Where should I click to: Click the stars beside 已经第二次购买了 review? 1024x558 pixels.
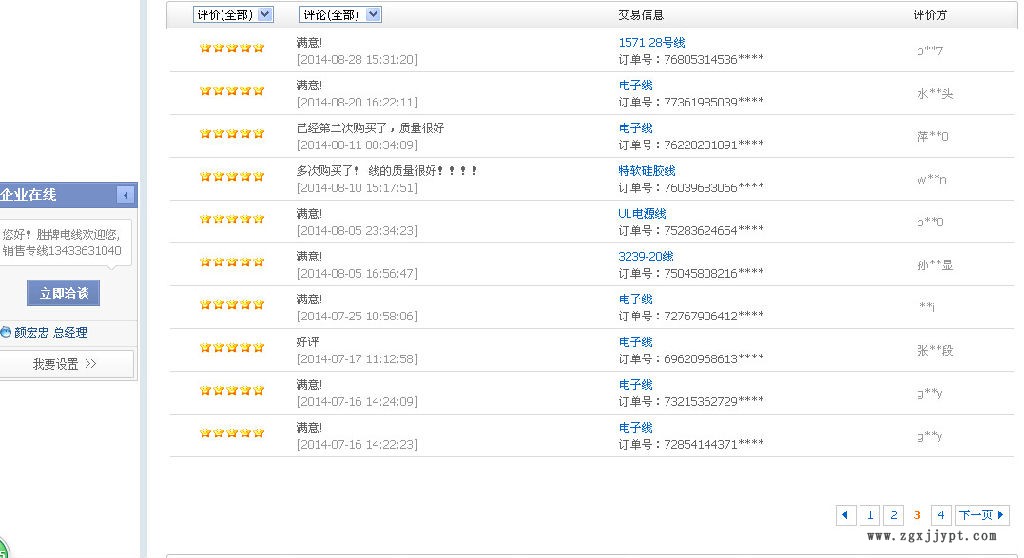coord(231,134)
